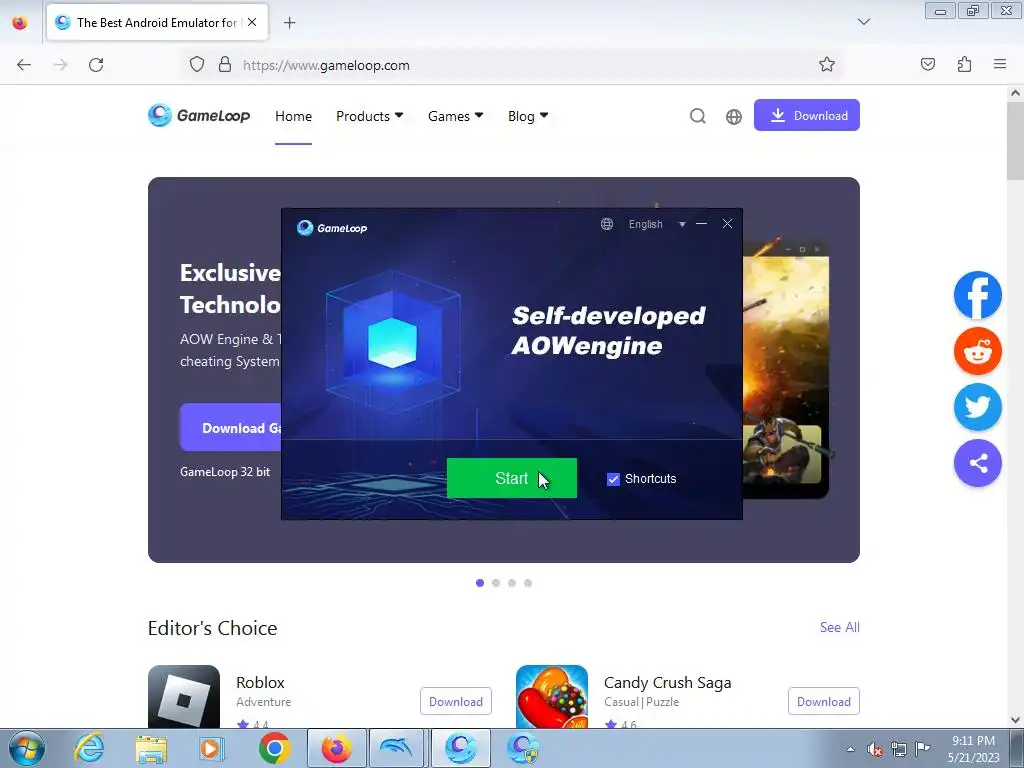
Task: Share on Twitter using the side icon
Action: click(978, 408)
